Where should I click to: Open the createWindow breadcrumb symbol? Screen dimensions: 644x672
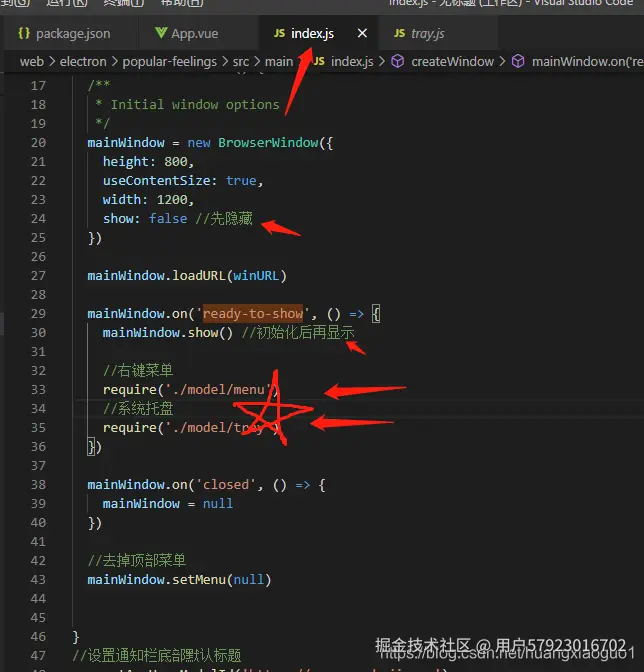pyautogui.click(x=452, y=62)
